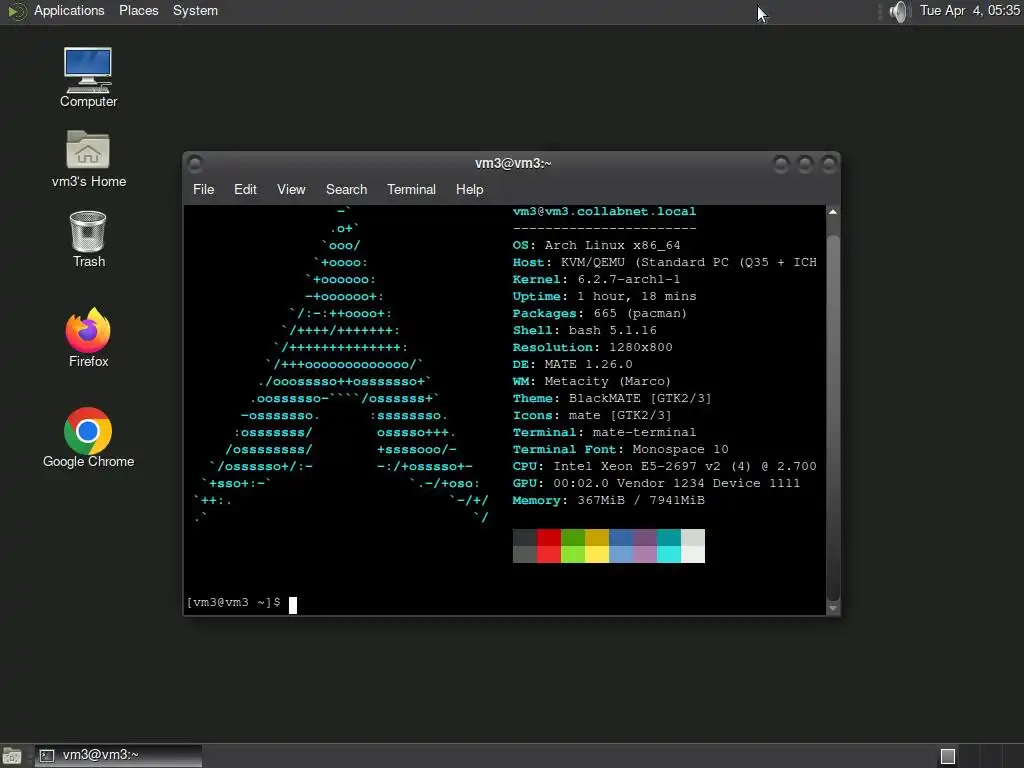Viewport: 1024px width, 768px height.
Task: Click the 'Theme: BlackMATE [GTK2/3]' line
Action: [x=612, y=398]
